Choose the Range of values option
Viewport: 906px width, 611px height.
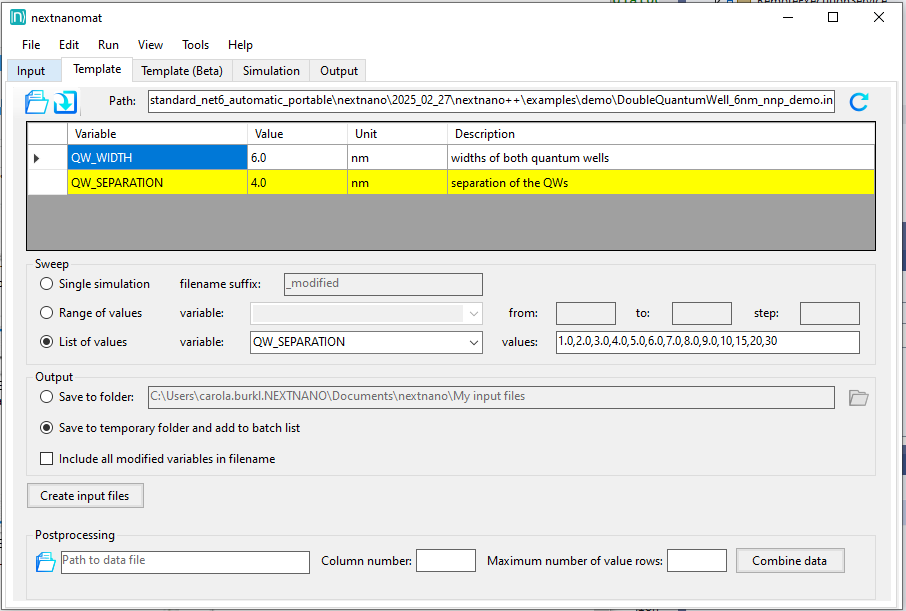[47, 313]
